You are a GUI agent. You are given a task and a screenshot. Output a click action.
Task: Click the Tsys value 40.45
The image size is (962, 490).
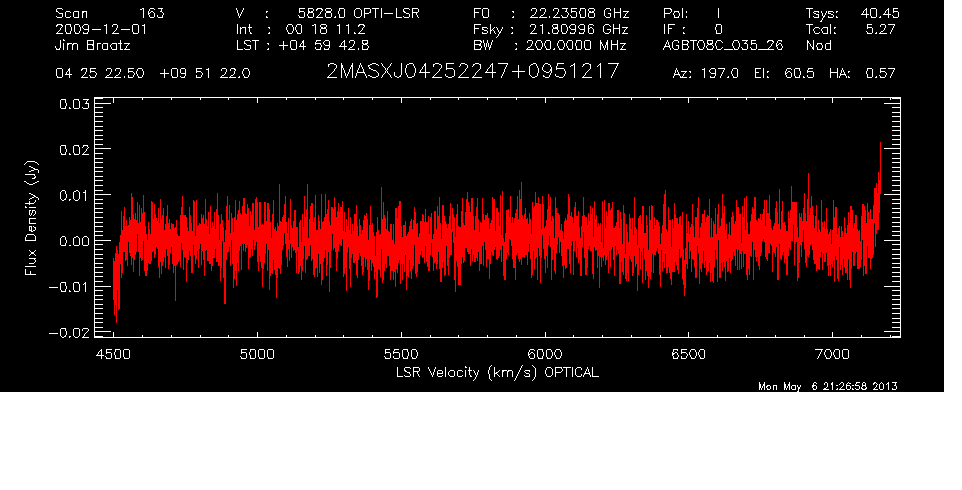click(880, 13)
